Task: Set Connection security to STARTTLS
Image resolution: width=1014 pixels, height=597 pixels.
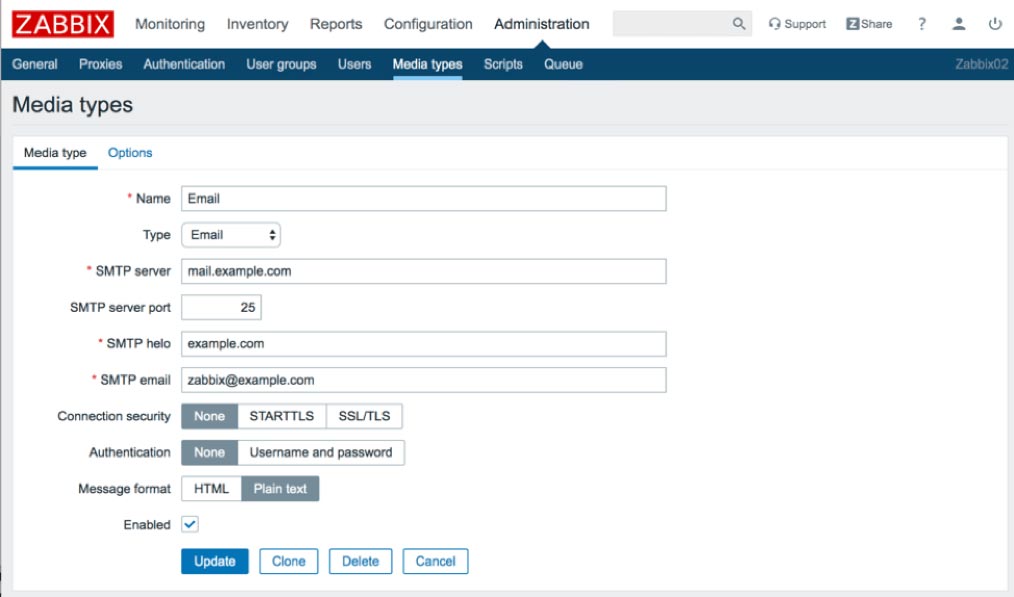Action: click(x=282, y=416)
